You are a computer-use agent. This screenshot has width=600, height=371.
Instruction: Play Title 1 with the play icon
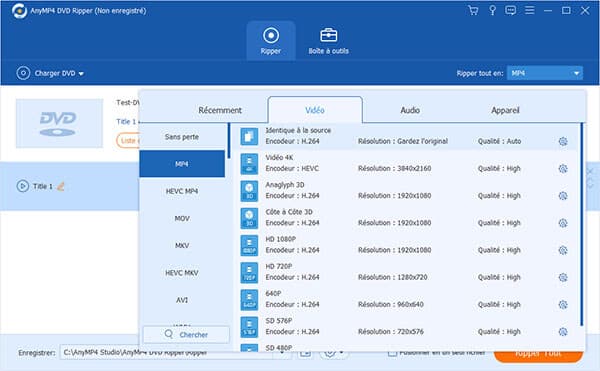coord(23,186)
